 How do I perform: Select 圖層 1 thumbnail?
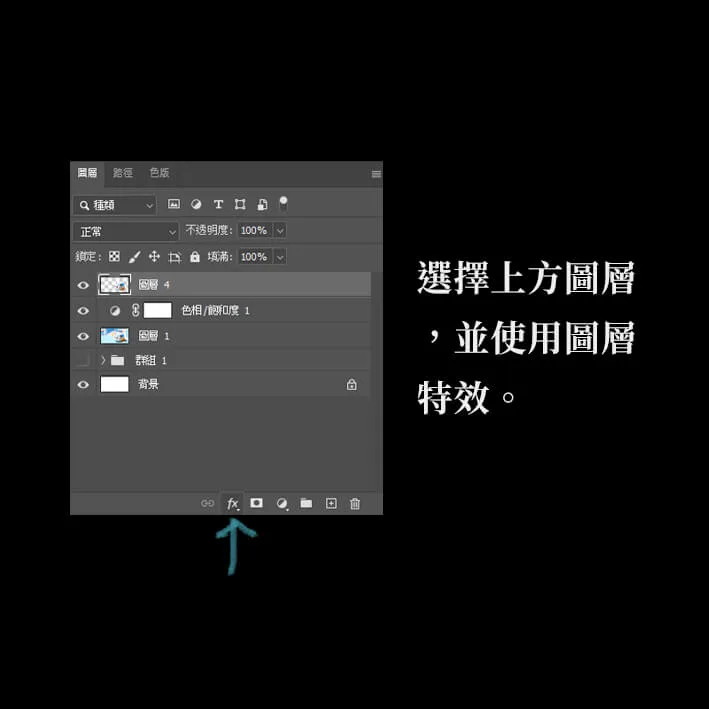coord(114,336)
